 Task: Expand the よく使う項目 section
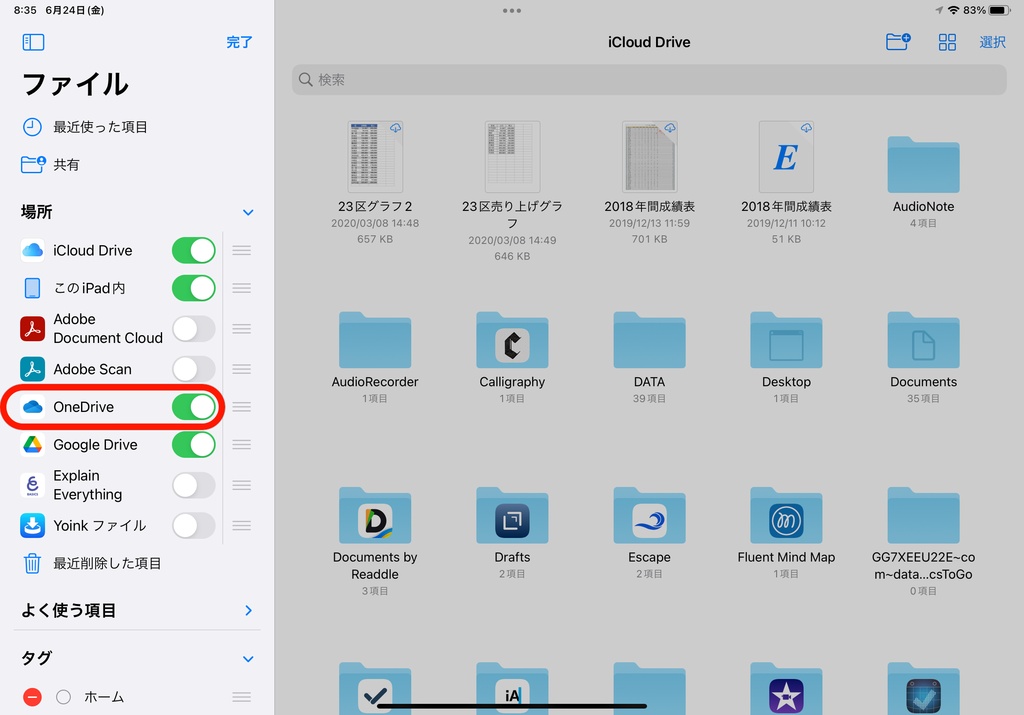click(x=248, y=611)
